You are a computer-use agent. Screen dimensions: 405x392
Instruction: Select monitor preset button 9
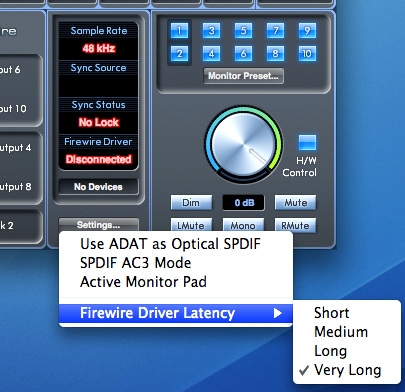(x=307, y=31)
